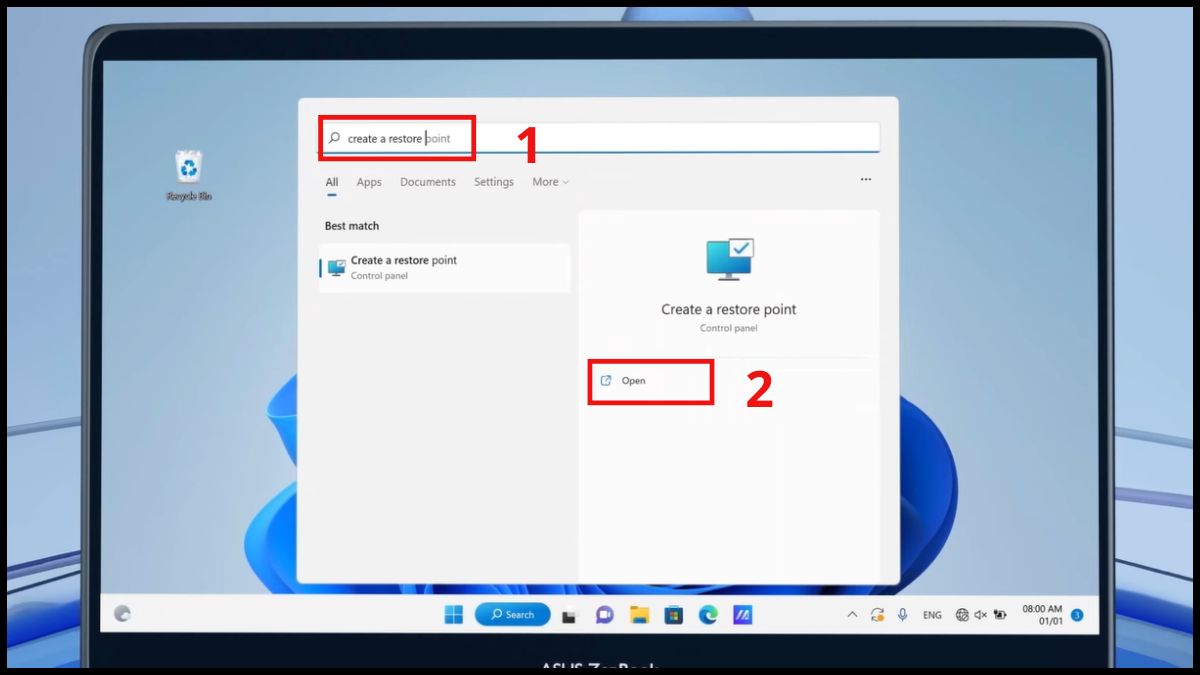The image size is (1200, 675).
Task: Click the Create a restore point display icon
Action: click(x=728, y=258)
